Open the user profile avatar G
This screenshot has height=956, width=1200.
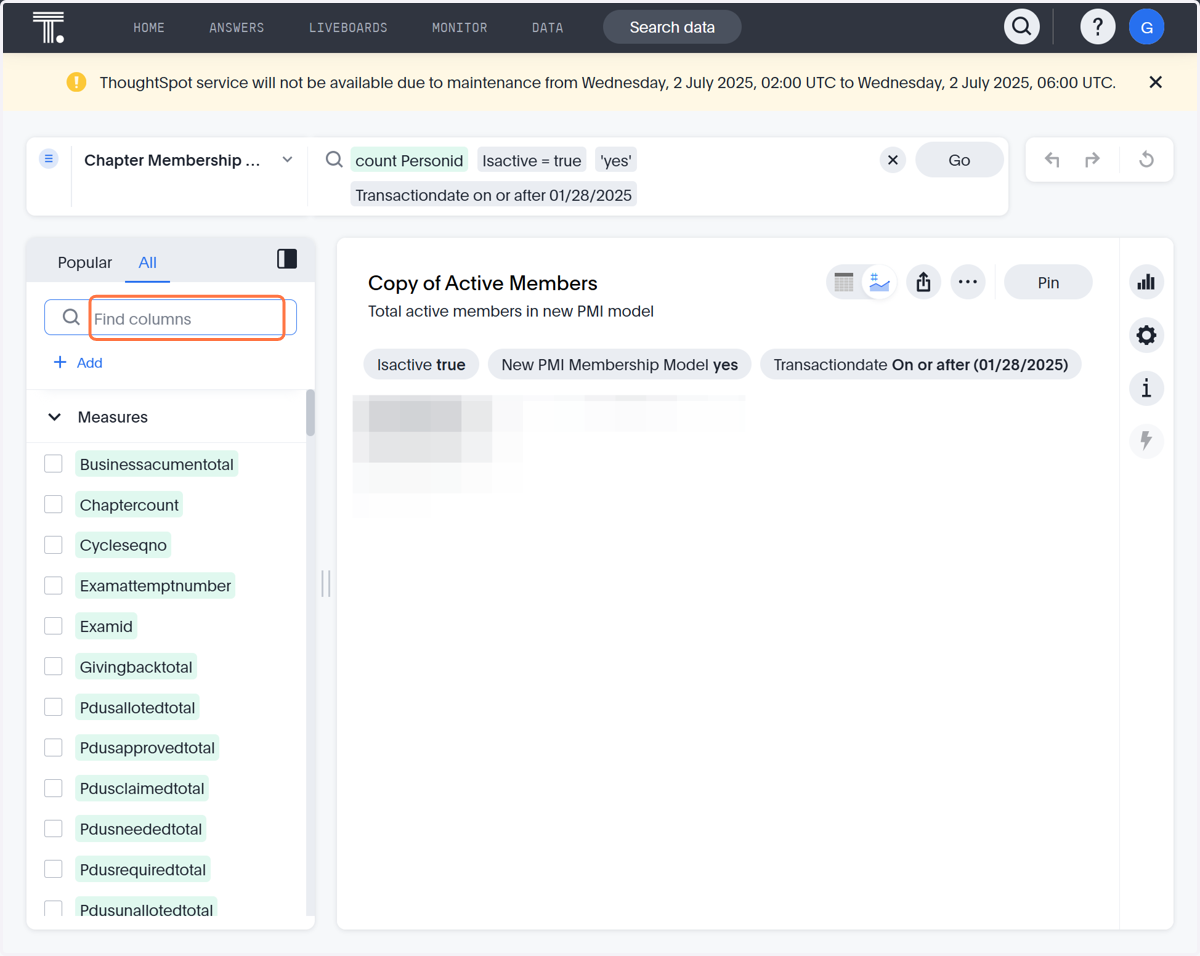point(1146,27)
